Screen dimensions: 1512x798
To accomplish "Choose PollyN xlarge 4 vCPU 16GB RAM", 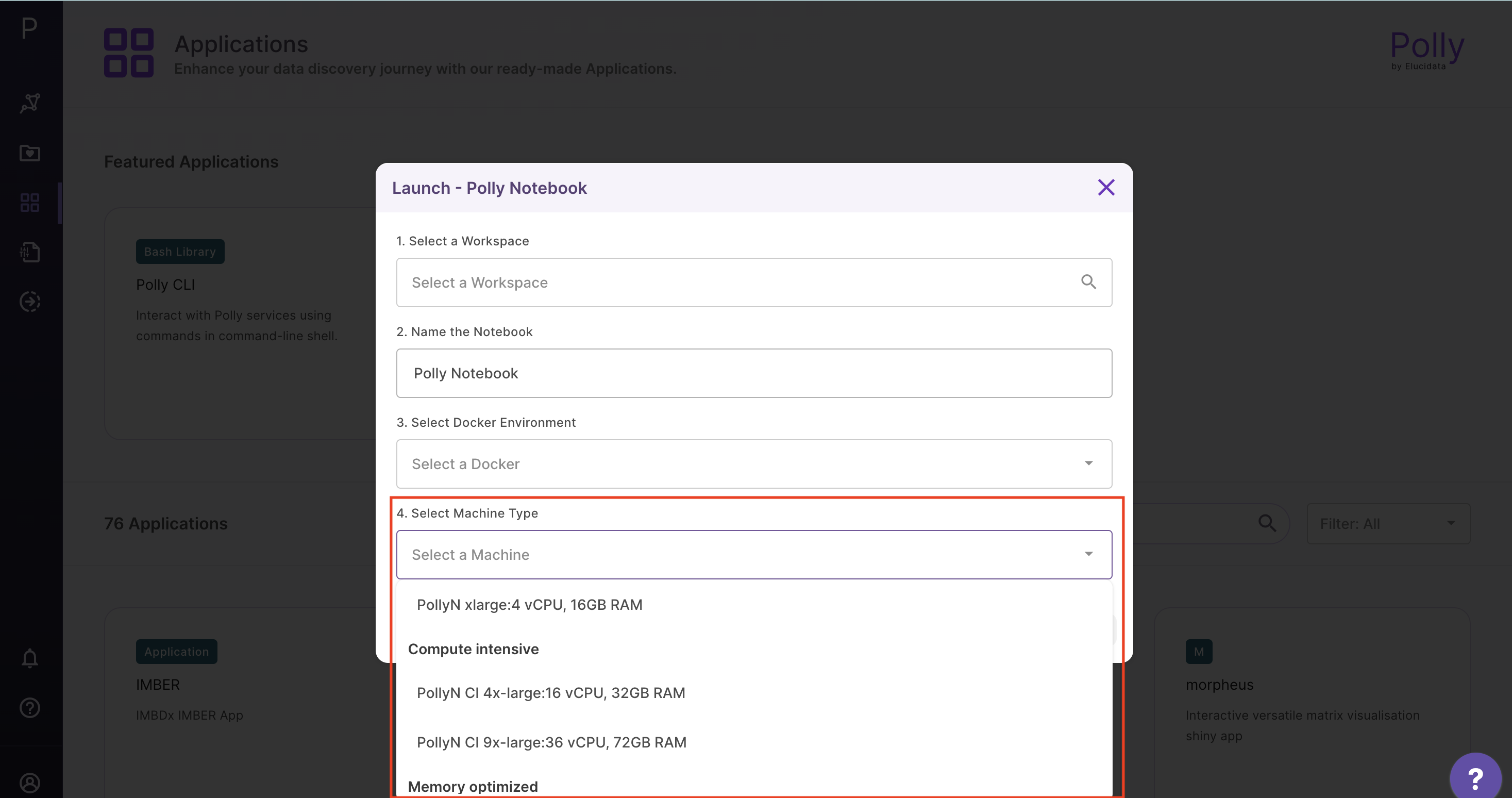I will pos(753,605).
